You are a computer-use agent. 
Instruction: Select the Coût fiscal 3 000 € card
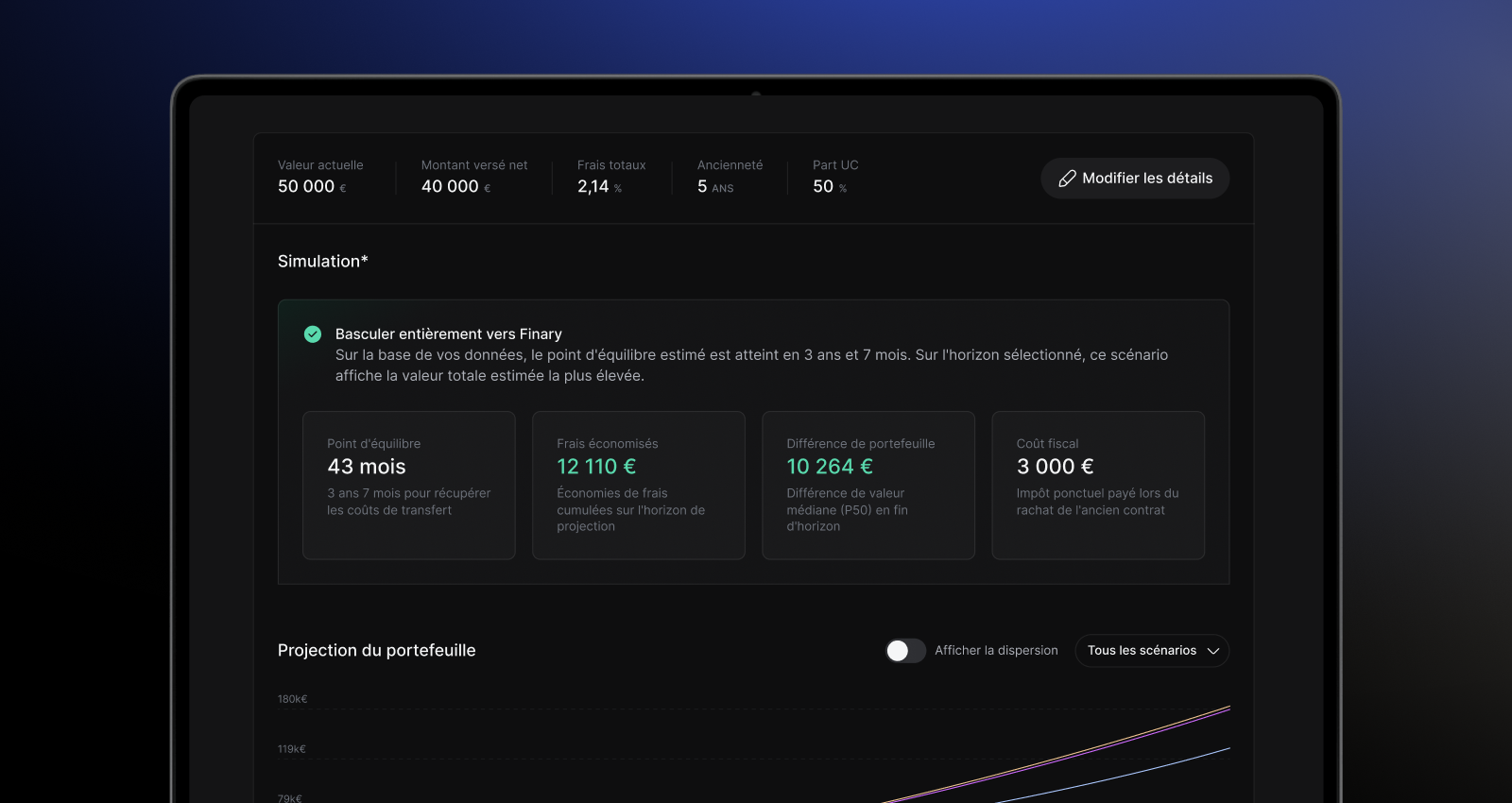[x=1098, y=486]
